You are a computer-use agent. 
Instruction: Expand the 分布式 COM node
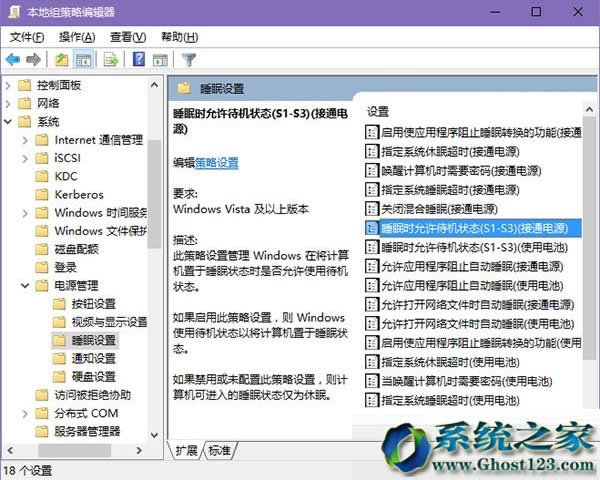(25, 413)
